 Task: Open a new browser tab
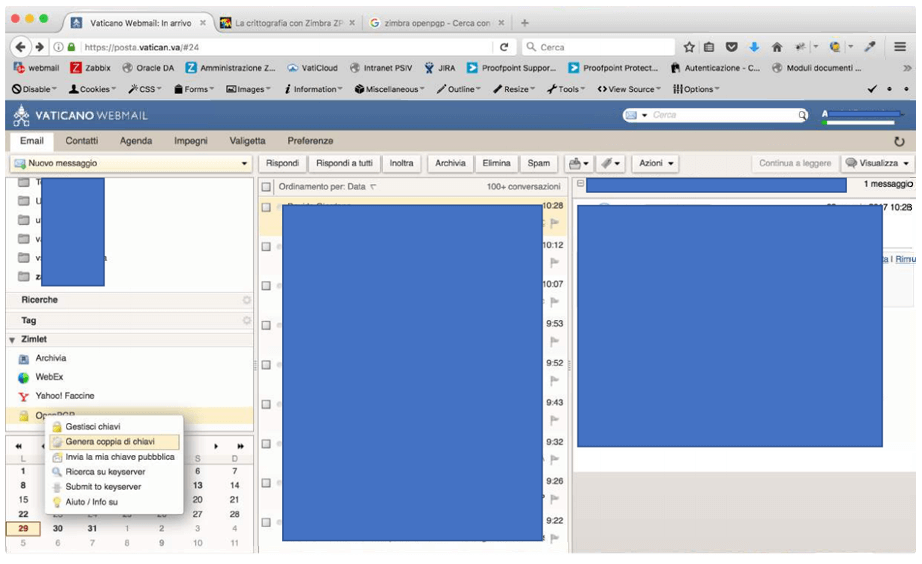[525, 23]
